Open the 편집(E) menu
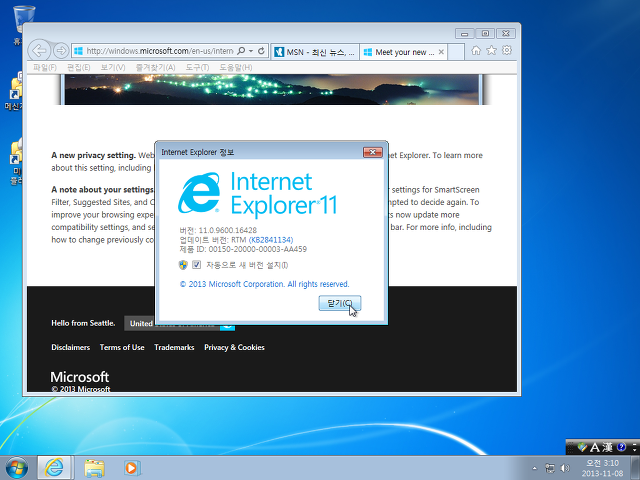This screenshot has height=480, width=640. [x=78, y=67]
